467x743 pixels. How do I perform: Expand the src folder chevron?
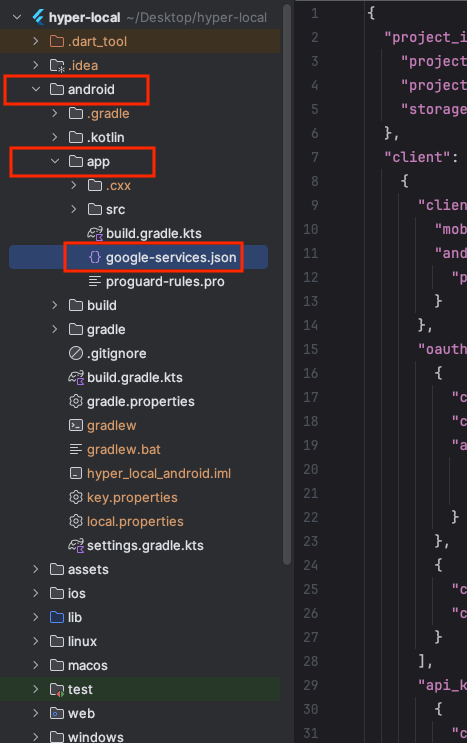click(x=74, y=209)
